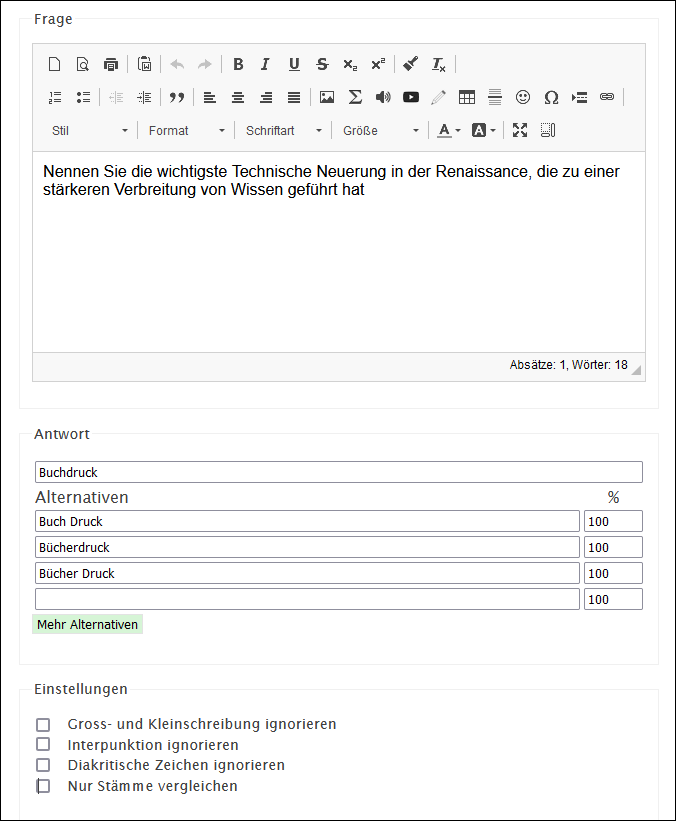Insert a hyperlink with chain icon
Image resolution: width=676 pixels, height=821 pixels.
click(607, 97)
